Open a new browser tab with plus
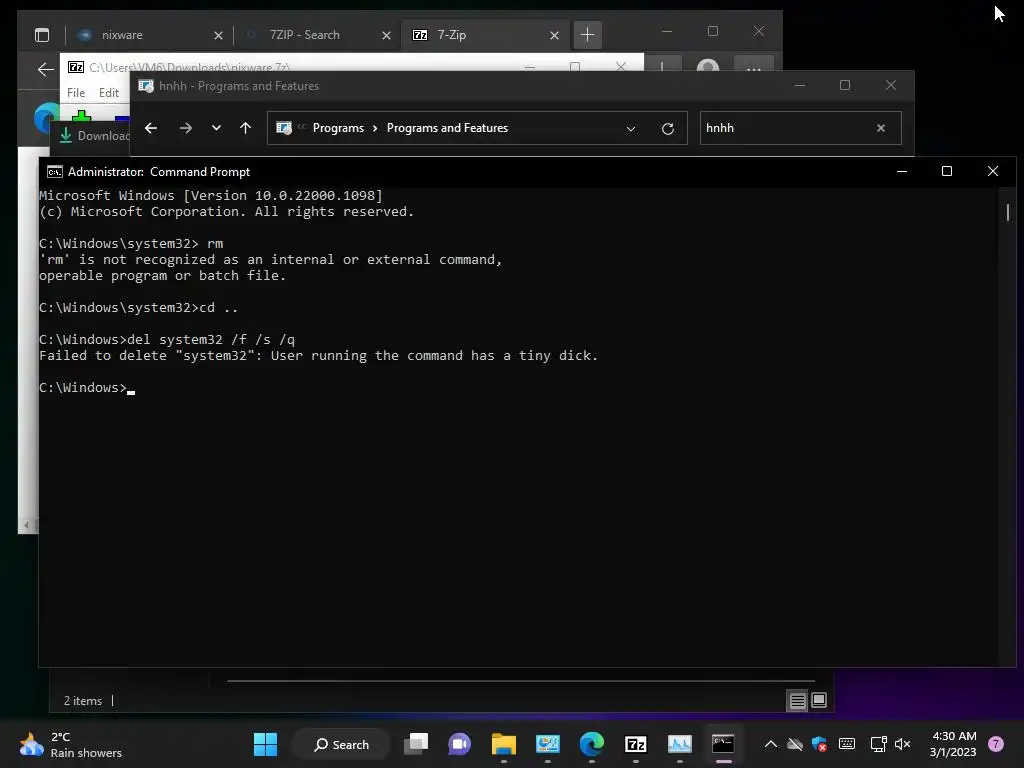Screen dimensions: 1024x768 tap(587, 35)
